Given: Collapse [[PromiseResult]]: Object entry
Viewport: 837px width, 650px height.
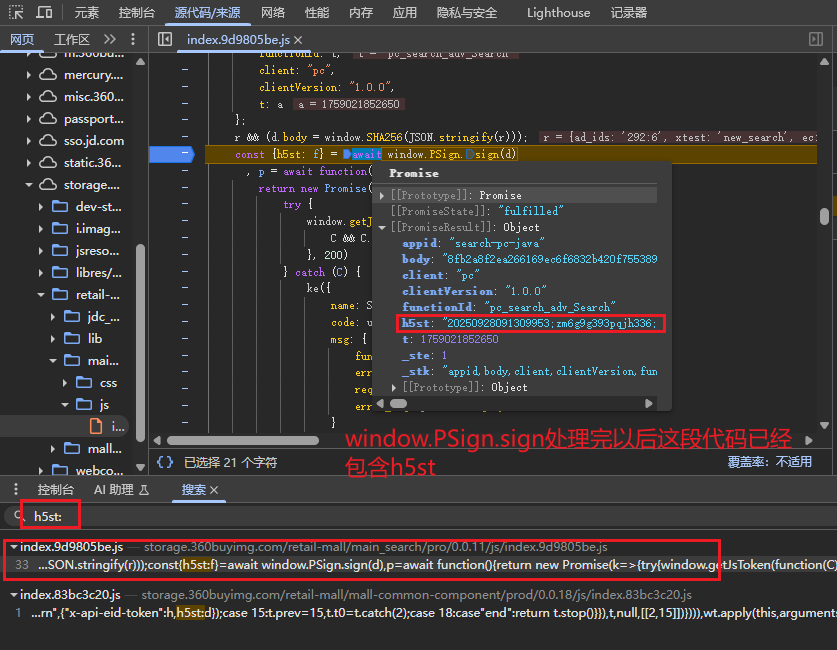Looking at the screenshot, I should point(382,227).
